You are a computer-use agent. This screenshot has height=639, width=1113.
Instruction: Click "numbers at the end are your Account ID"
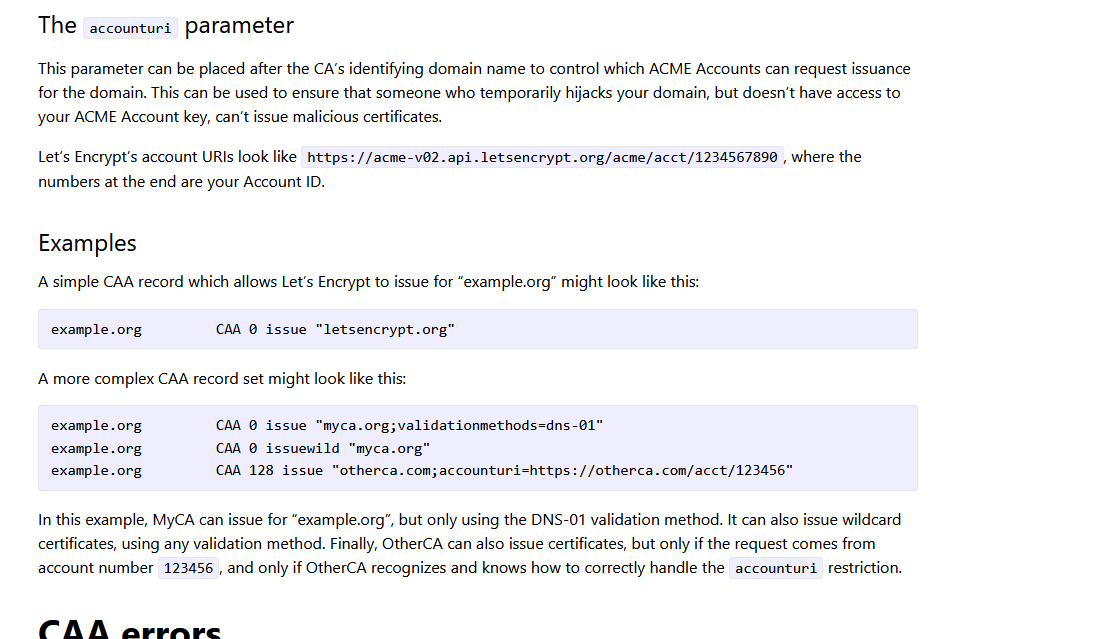pyautogui.click(x=181, y=182)
